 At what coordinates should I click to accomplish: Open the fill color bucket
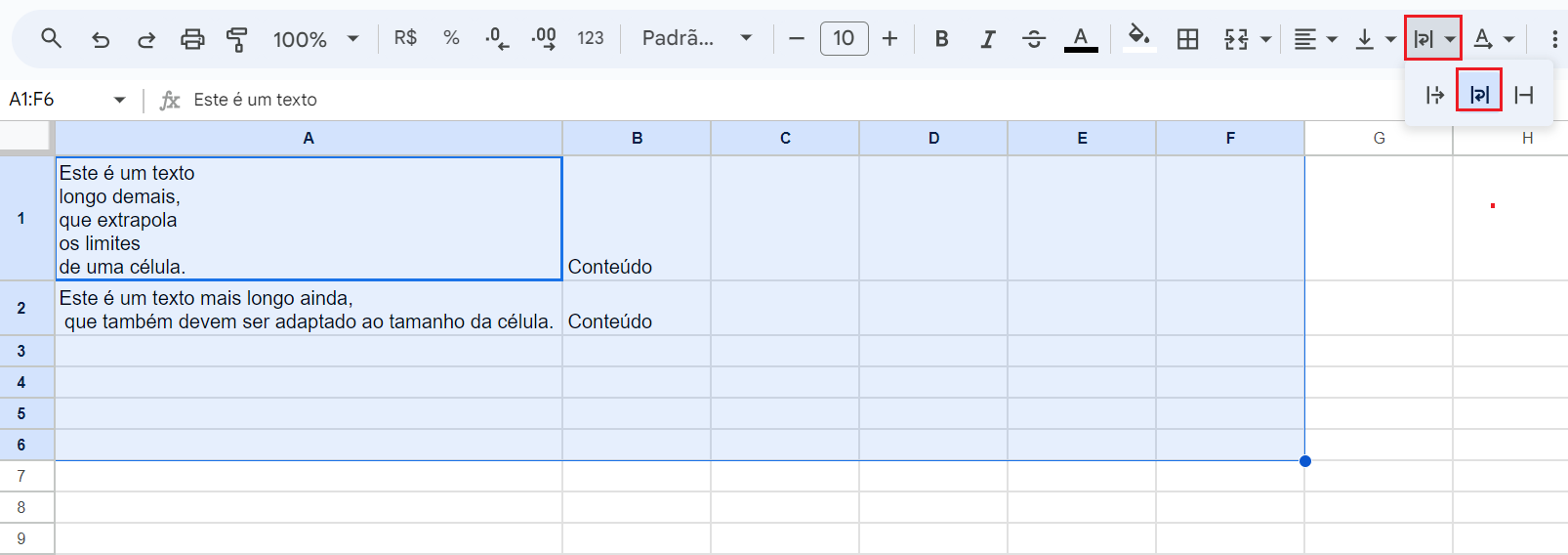[1139, 39]
